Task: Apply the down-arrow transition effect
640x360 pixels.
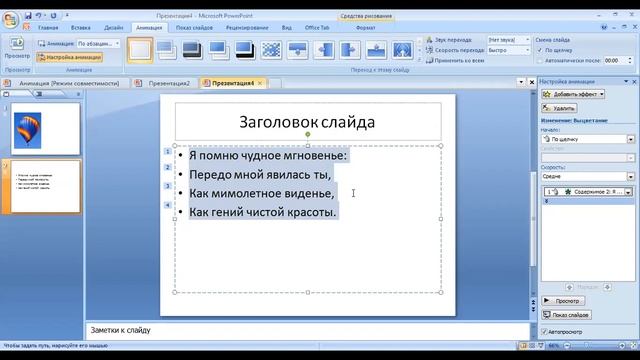Action: click(x=298, y=50)
